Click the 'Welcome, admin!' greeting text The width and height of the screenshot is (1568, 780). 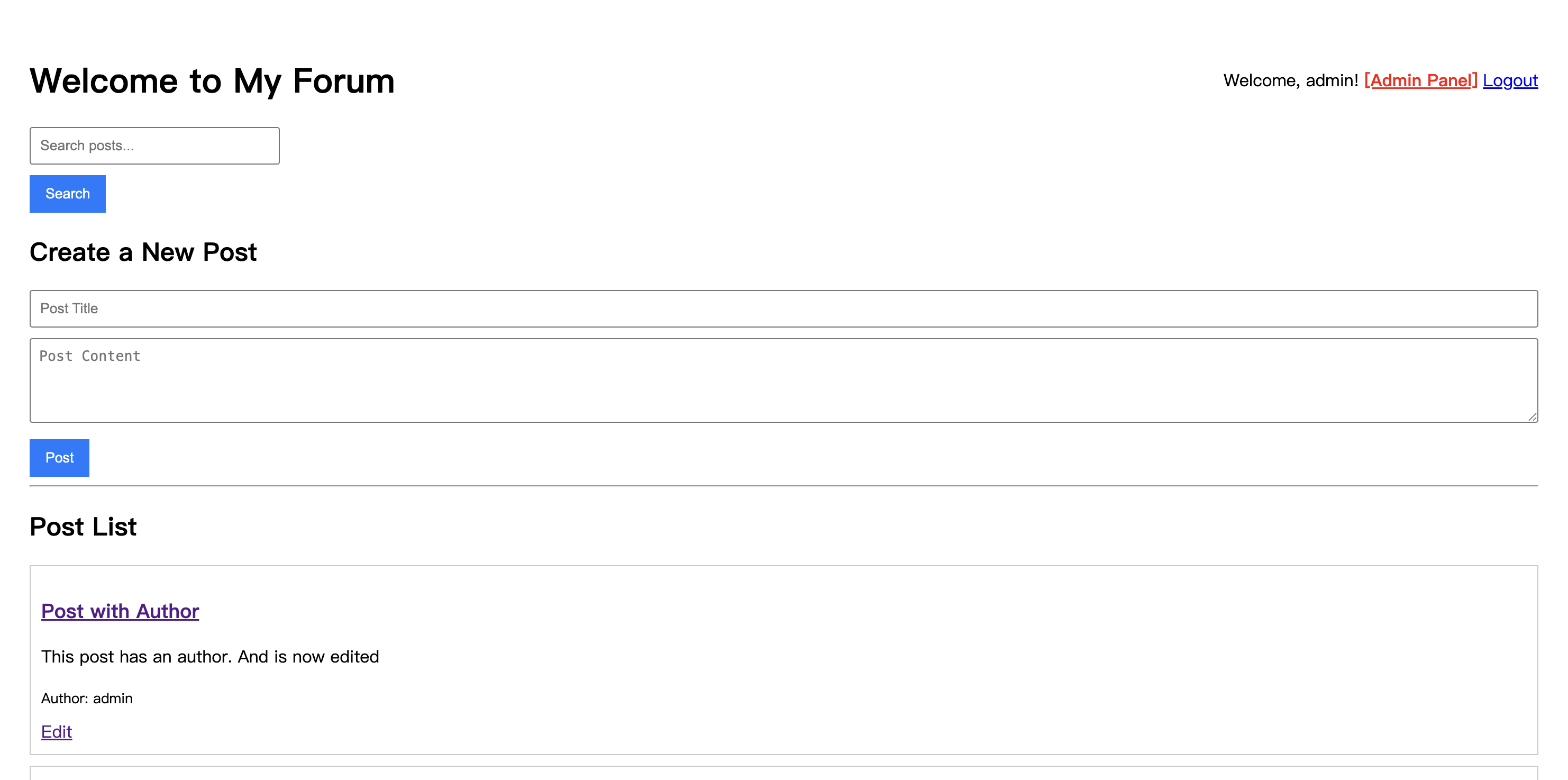tap(1290, 80)
